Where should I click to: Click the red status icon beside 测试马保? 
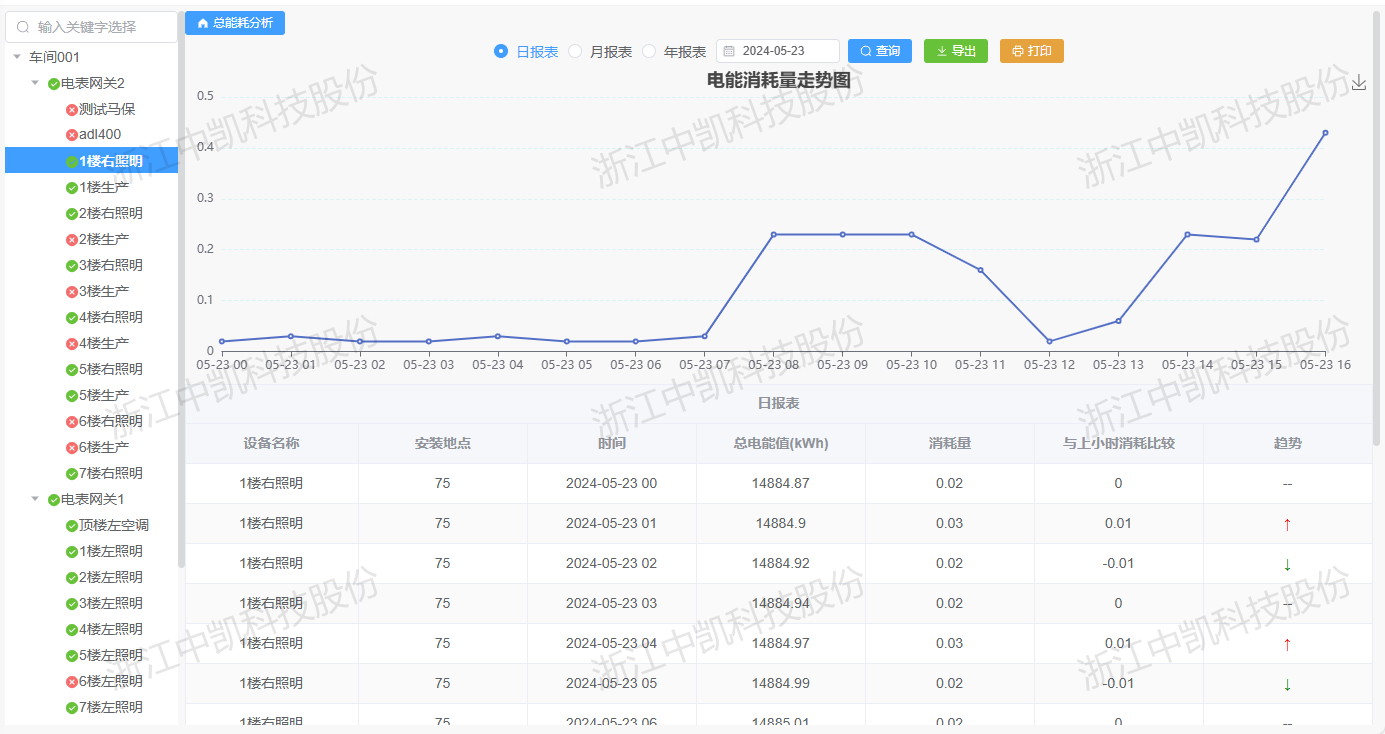tap(72, 110)
